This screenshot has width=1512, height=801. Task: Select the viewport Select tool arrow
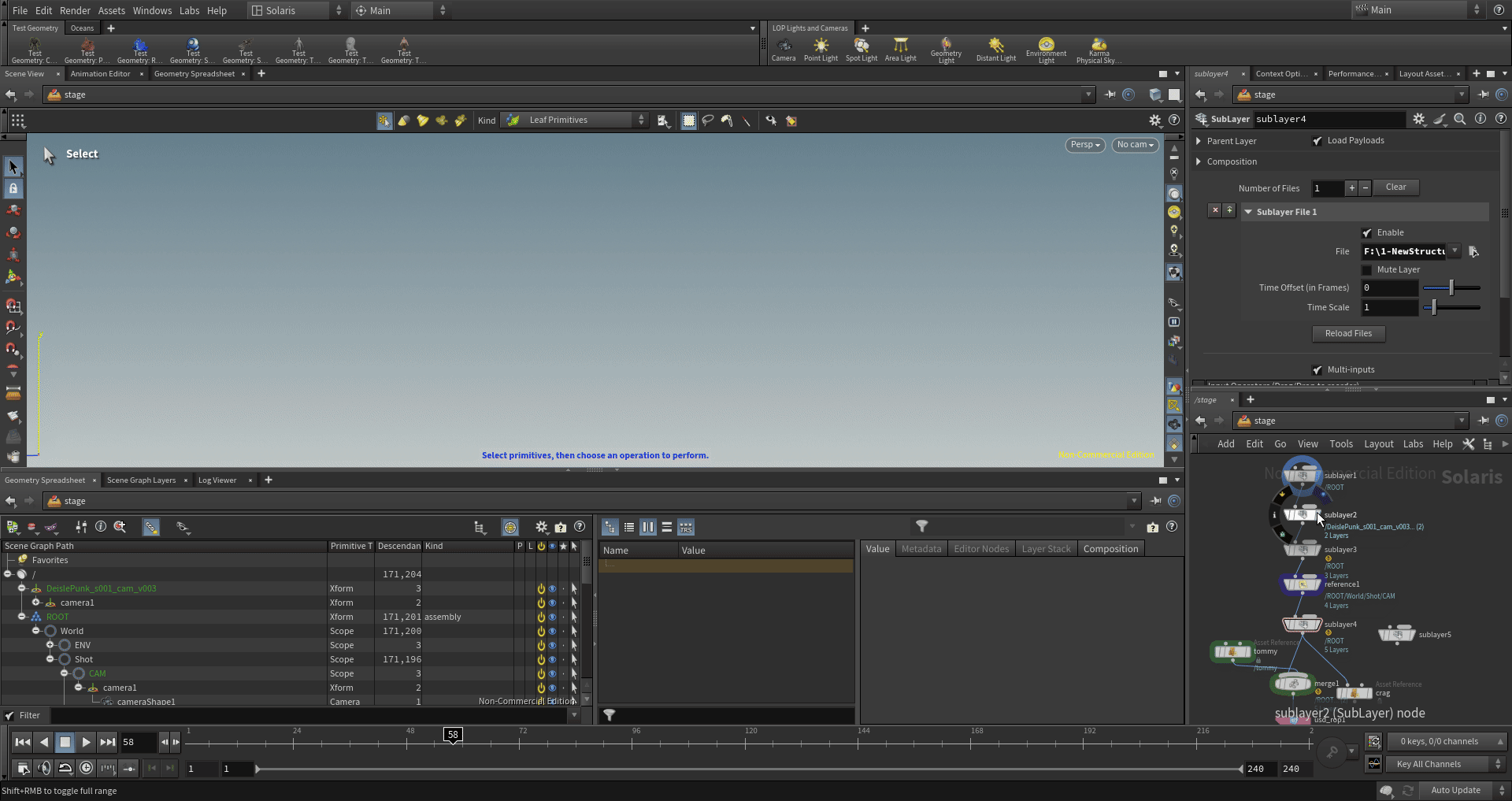[13, 166]
